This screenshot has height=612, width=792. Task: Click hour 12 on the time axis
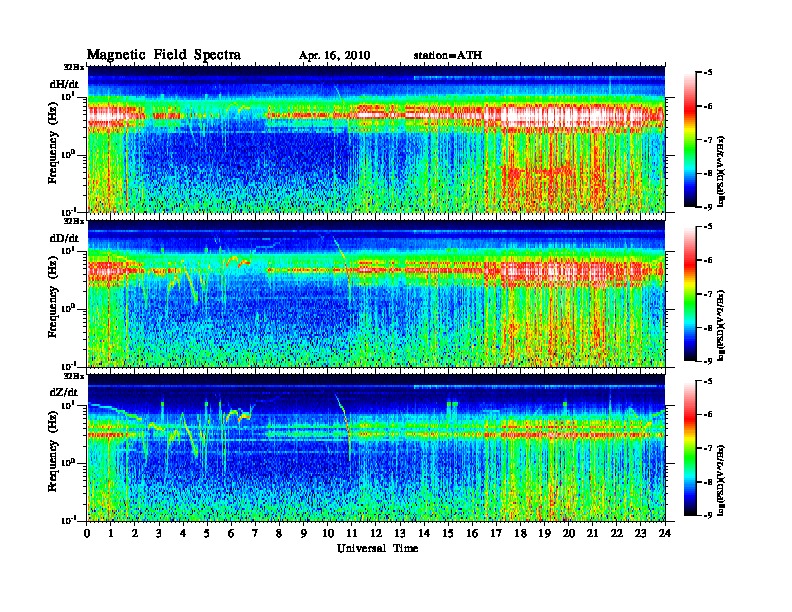[x=376, y=534]
